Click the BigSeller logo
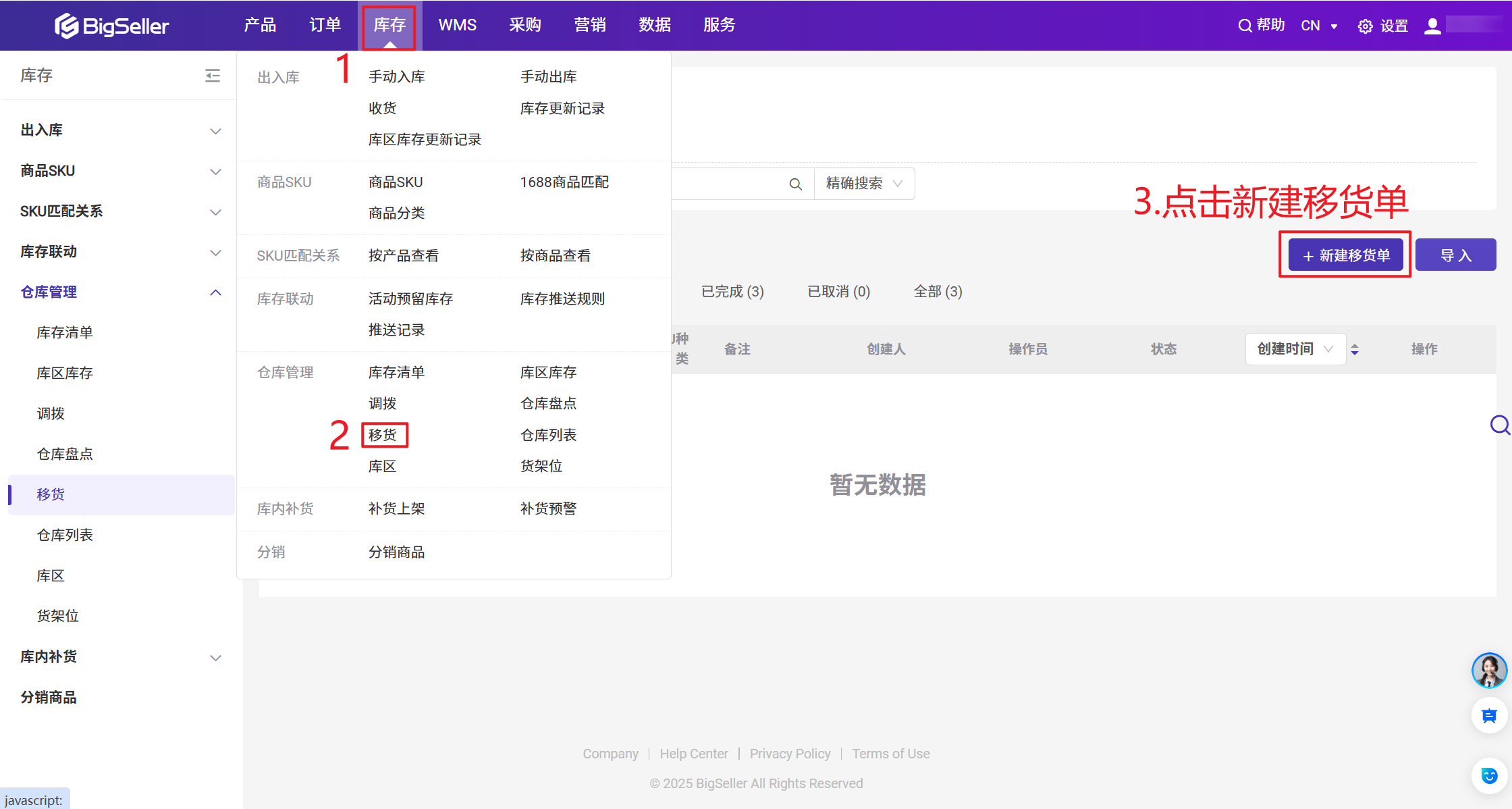1512x809 pixels. coord(111,26)
